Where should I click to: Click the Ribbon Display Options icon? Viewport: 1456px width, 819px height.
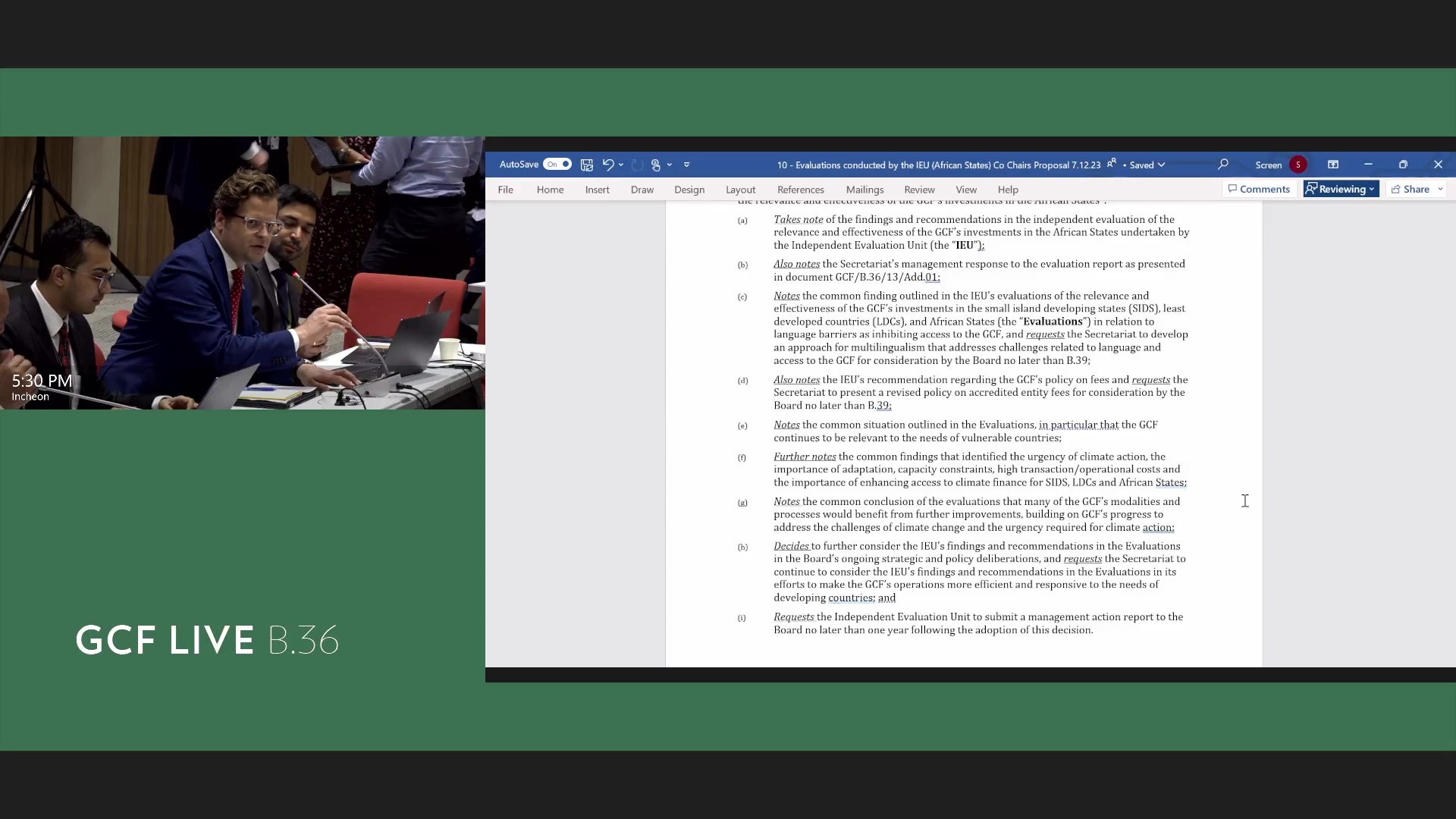point(1333,165)
